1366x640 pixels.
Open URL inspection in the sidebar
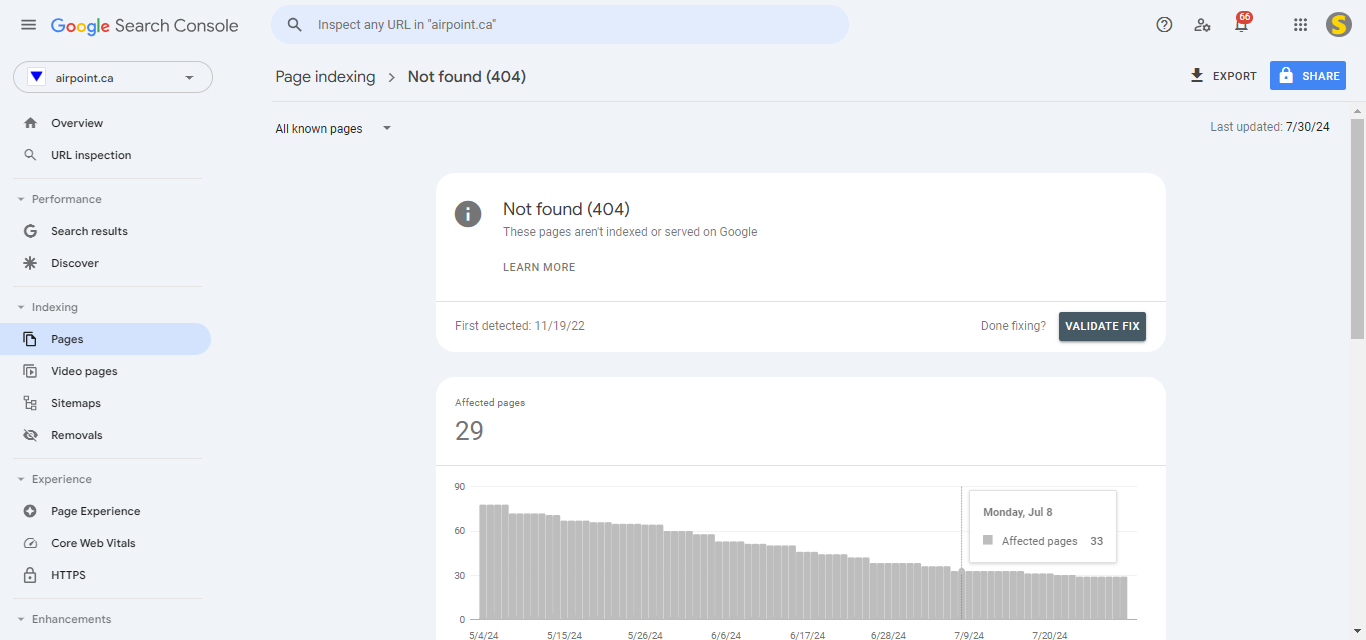point(106,155)
